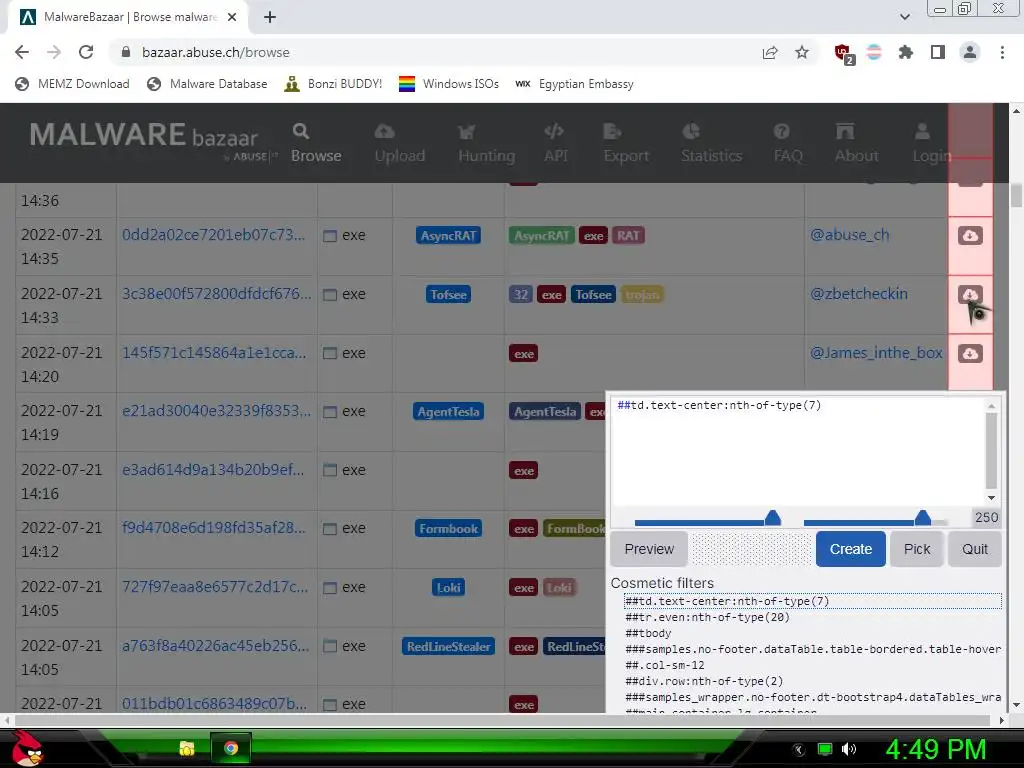Image resolution: width=1024 pixels, height=768 pixels.
Task: Close the MalwareBazaar tab
Action: tap(232, 18)
